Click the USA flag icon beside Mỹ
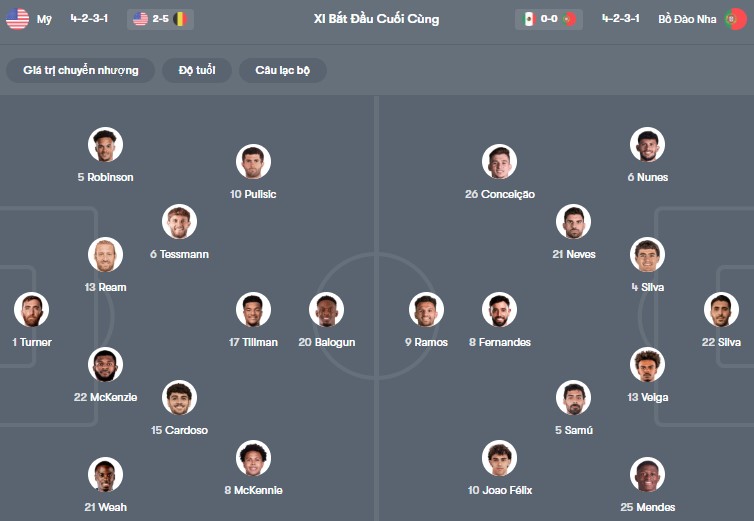Image resolution: width=754 pixels, height=521 pixels. (x=17, y=19)
